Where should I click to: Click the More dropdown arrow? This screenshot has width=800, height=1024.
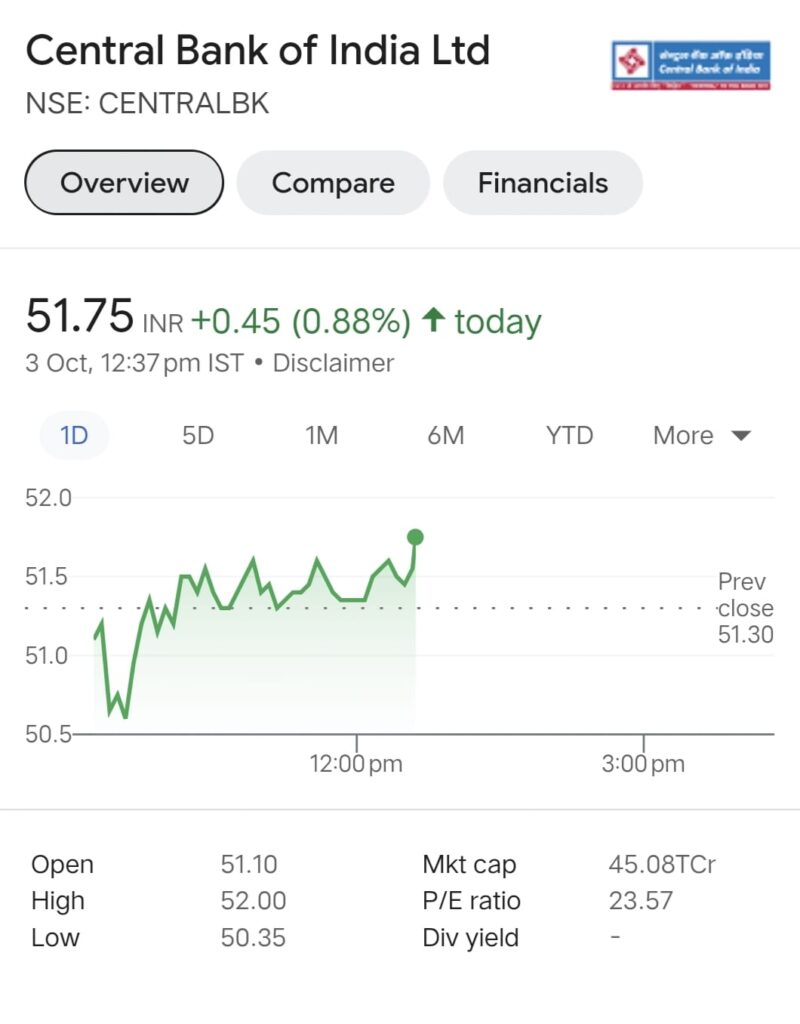(741, 436)
